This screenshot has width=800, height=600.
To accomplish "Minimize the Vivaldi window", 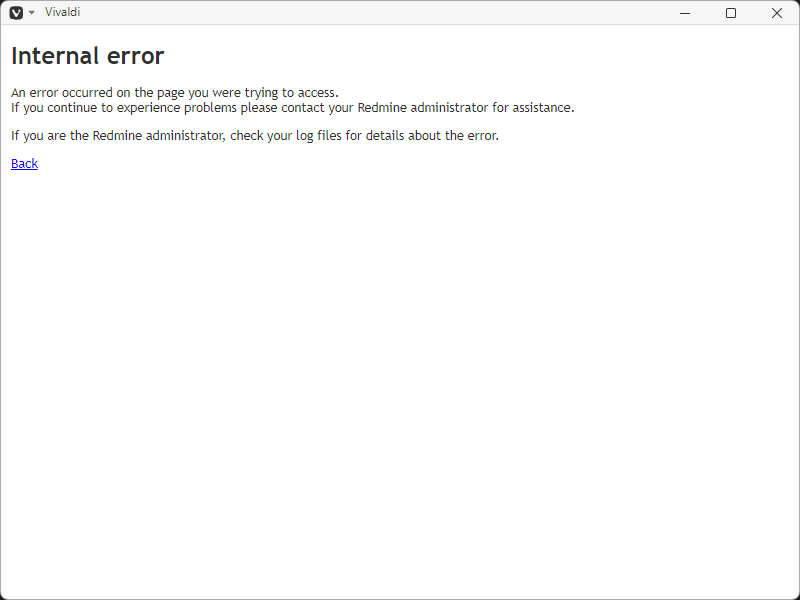I will [x=684, y=13].
